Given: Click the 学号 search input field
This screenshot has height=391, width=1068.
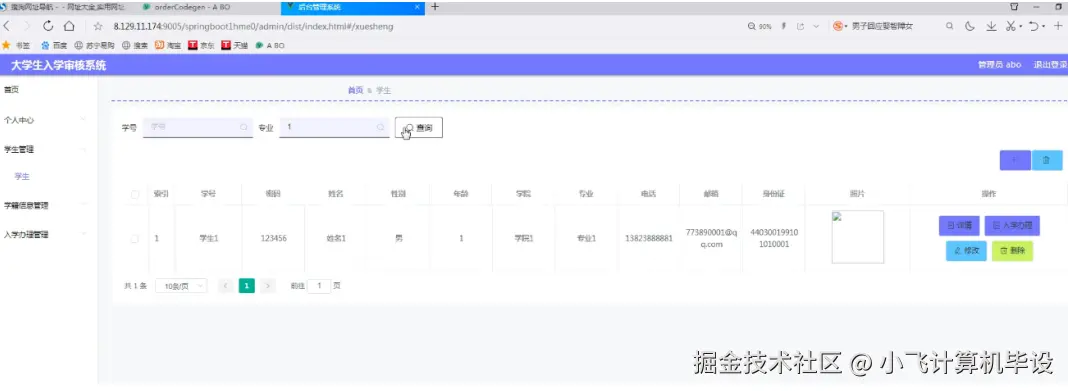Looking at the screenshot, I should tap(198, 127).
